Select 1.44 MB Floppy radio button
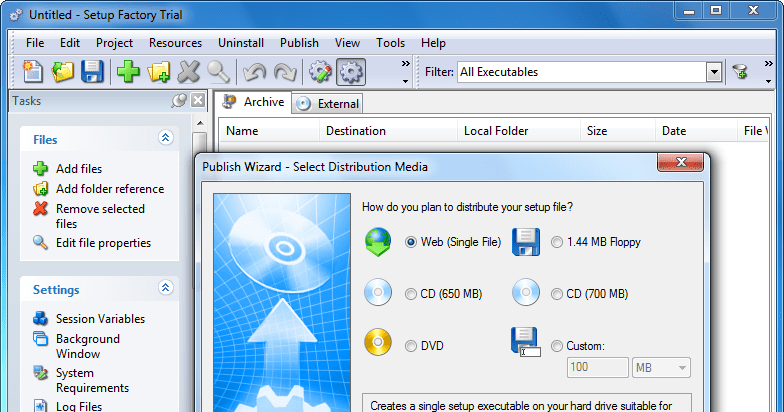Screen dimensions: 784x412 556,242
